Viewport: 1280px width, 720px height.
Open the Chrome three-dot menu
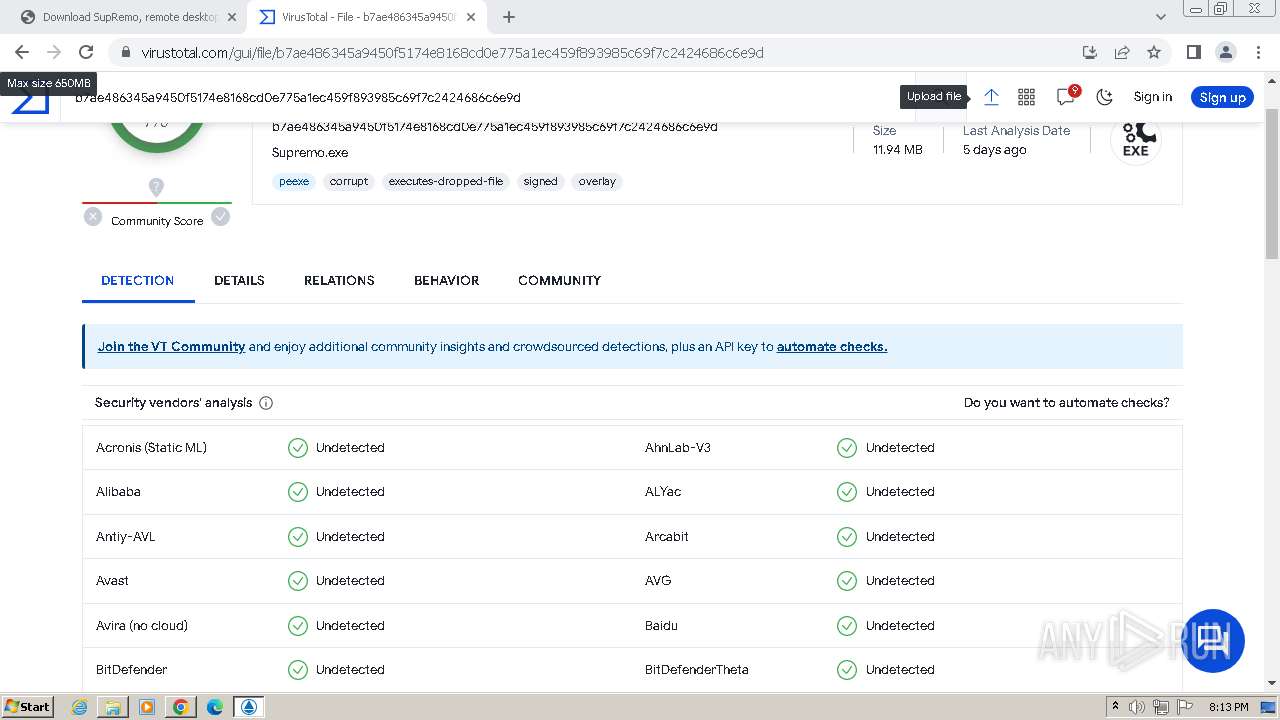[x=1258, y=52]
